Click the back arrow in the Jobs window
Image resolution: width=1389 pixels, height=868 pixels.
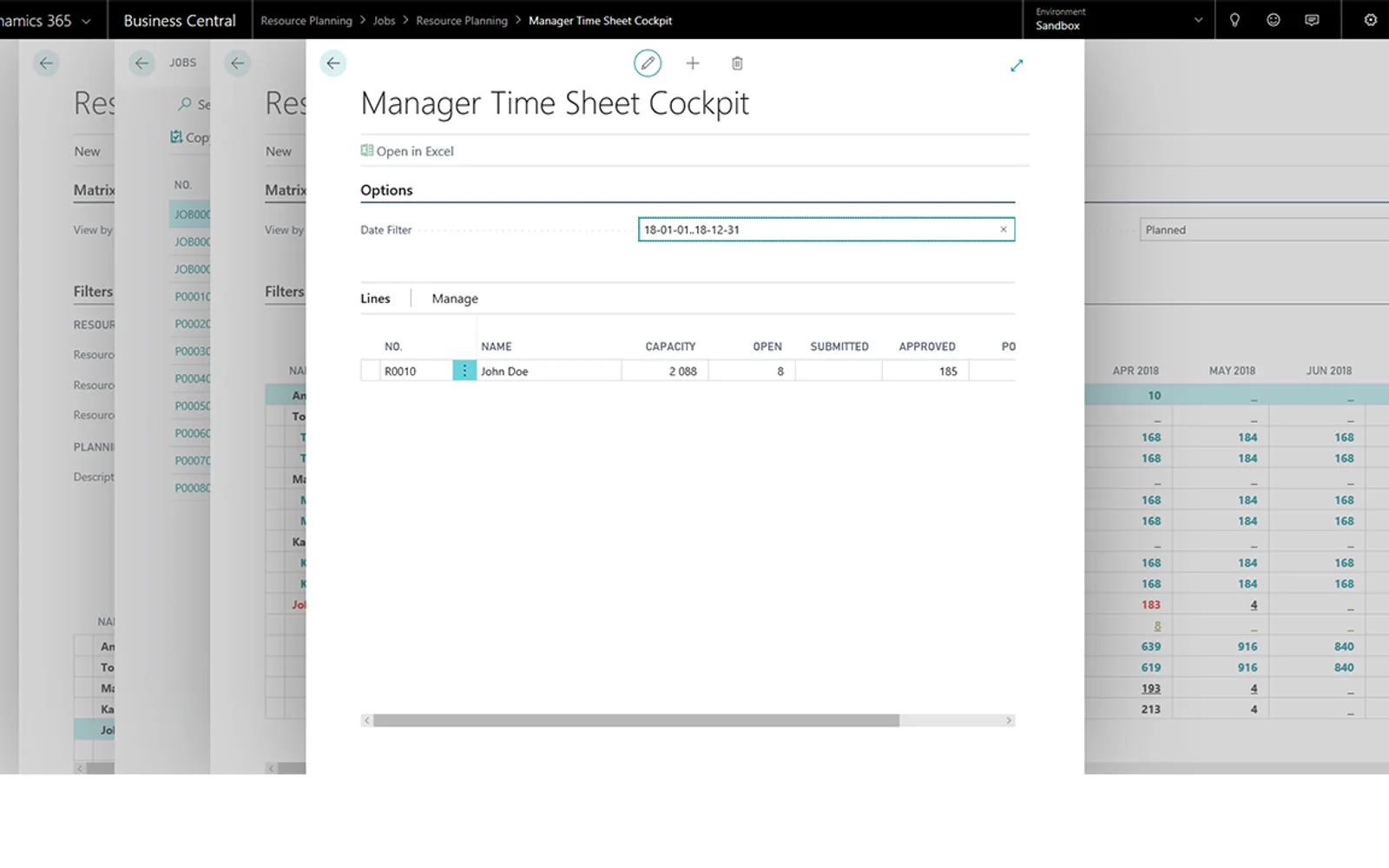(x=142, y=63)
